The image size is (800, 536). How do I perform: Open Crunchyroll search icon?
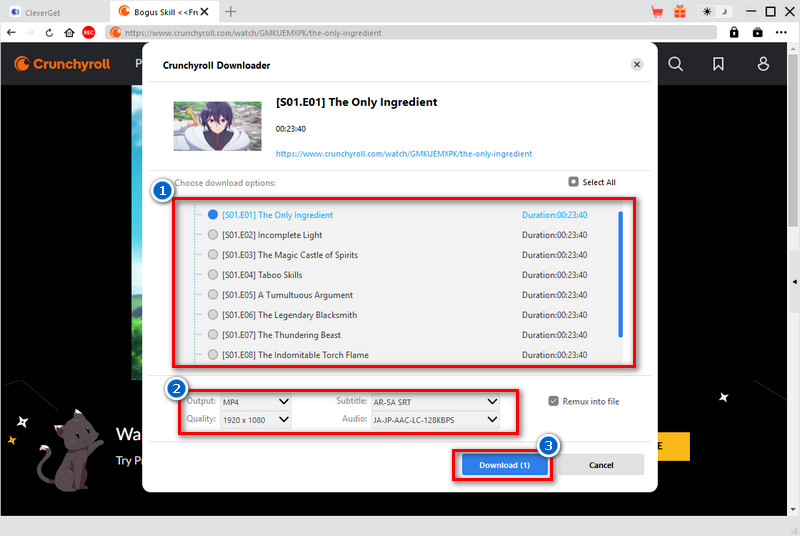[676, 64]
